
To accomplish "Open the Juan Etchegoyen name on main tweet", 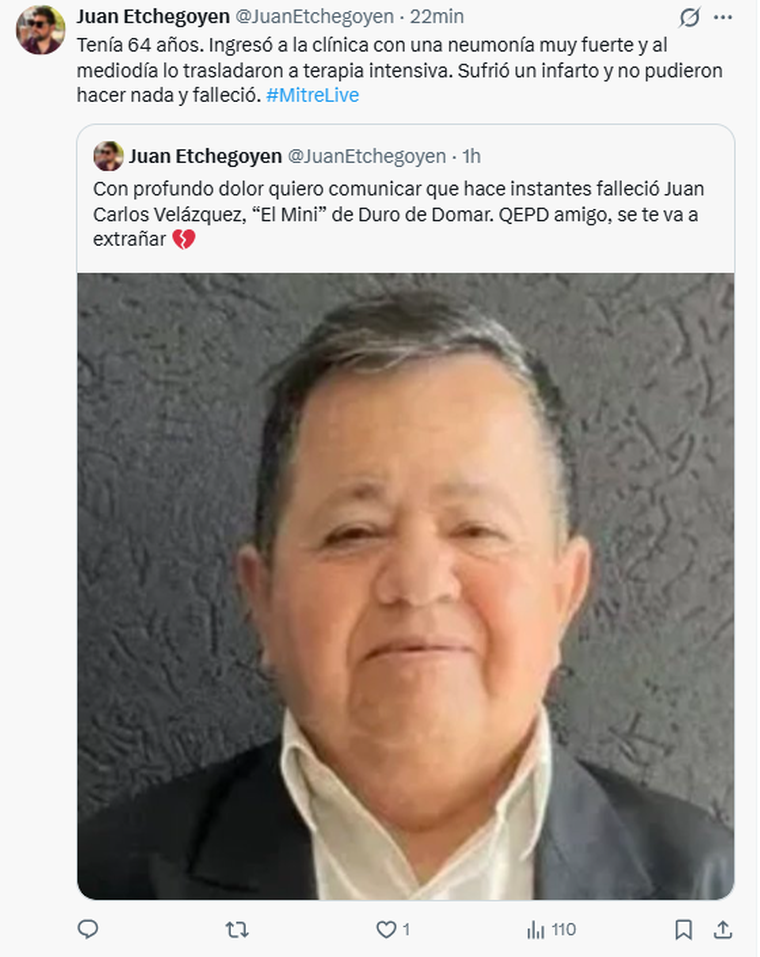I will coord(153,16).
